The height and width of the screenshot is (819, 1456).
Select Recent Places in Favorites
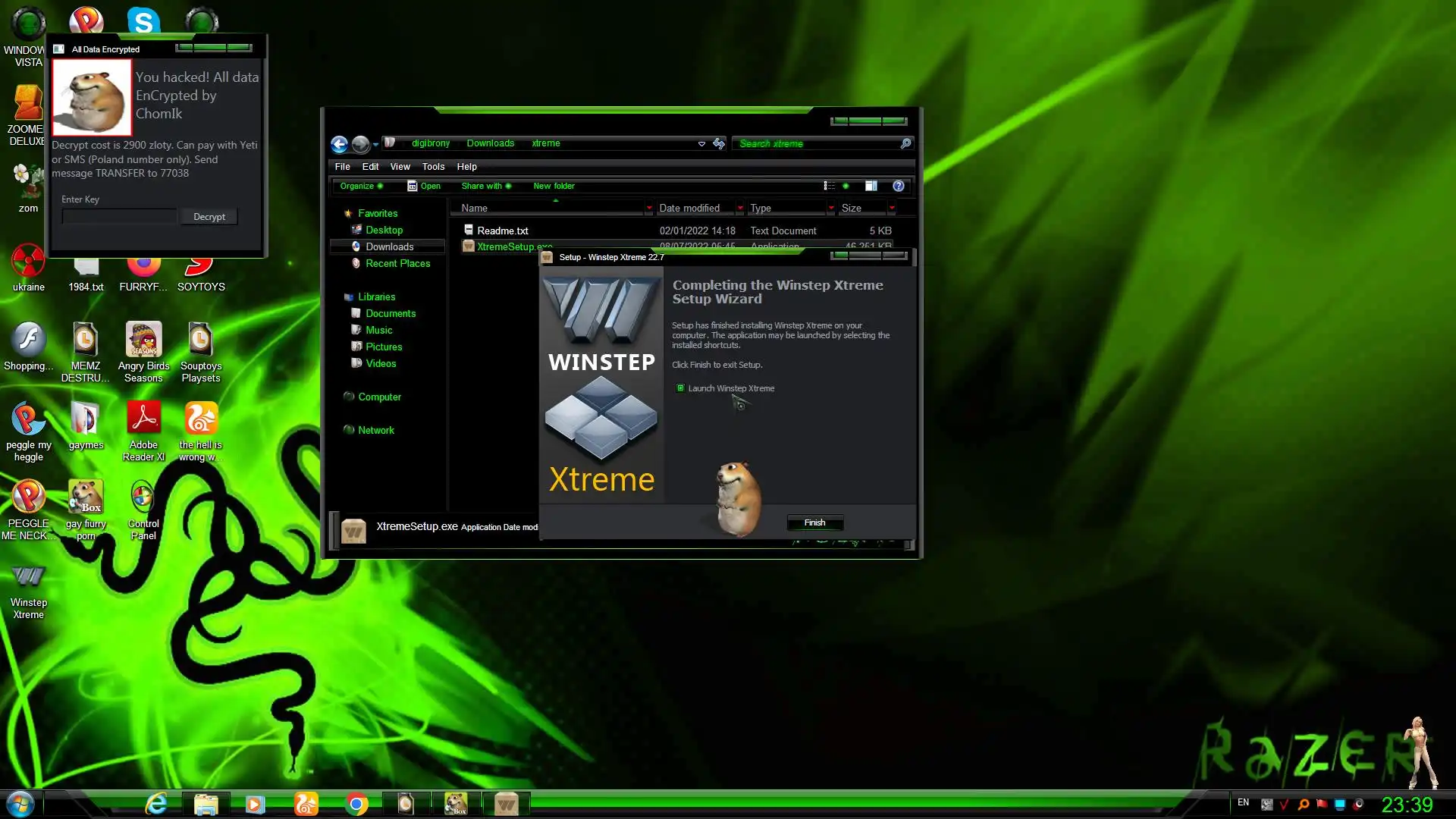click(397, 263)
